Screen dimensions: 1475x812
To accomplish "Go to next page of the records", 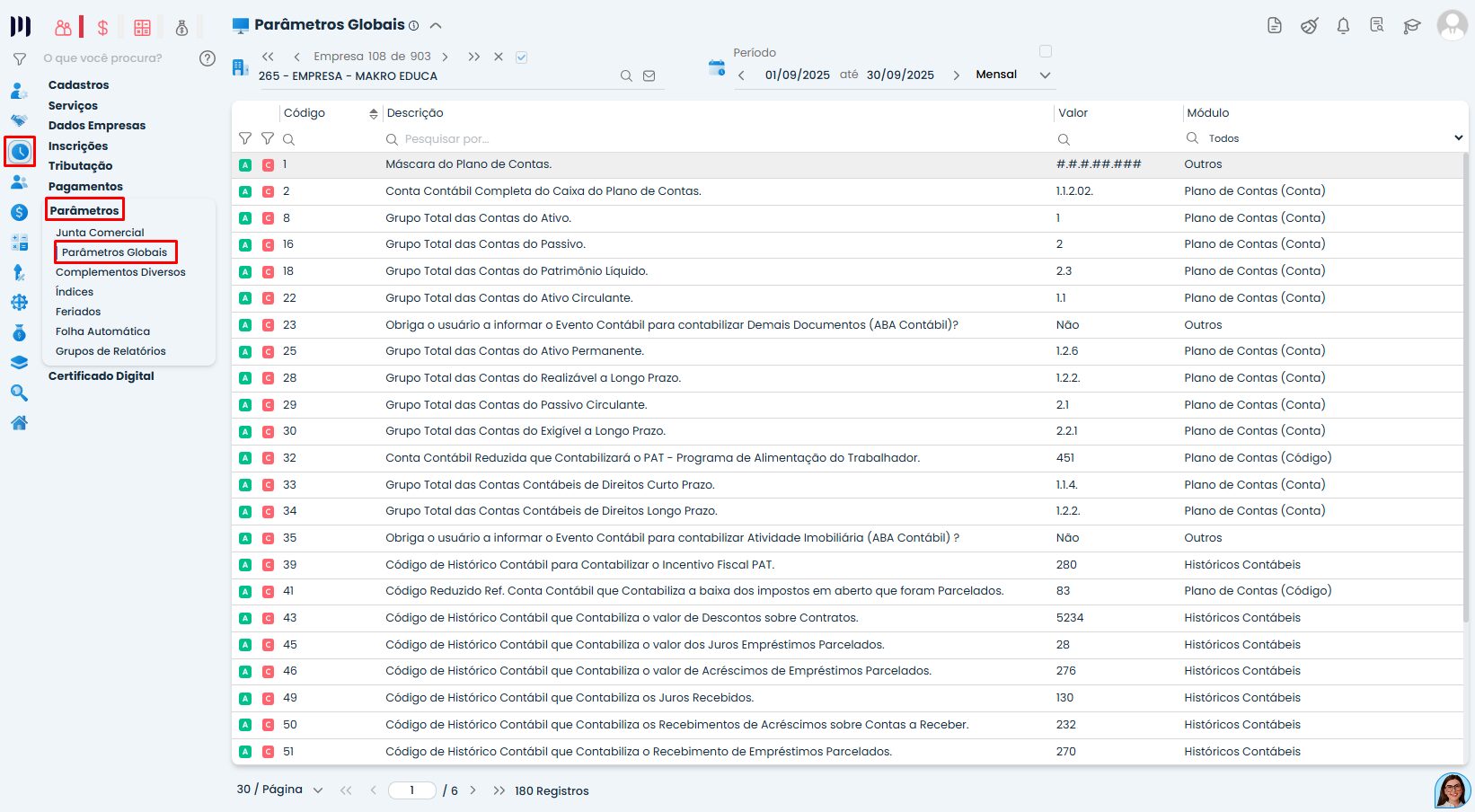I will coord(473,790).
